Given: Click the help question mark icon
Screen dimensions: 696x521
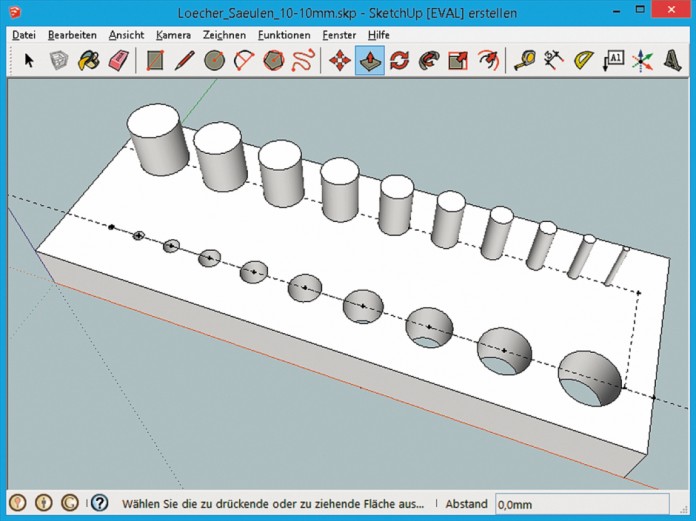Looking at the screenshot, I should (x=100, y=503).
